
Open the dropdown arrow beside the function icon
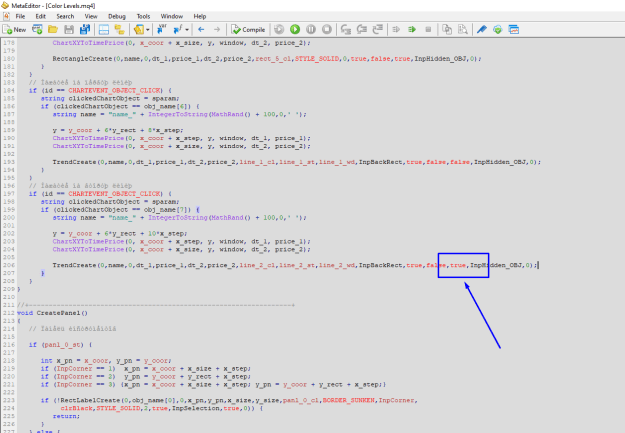pyautogui.click(x=187, y=30)
